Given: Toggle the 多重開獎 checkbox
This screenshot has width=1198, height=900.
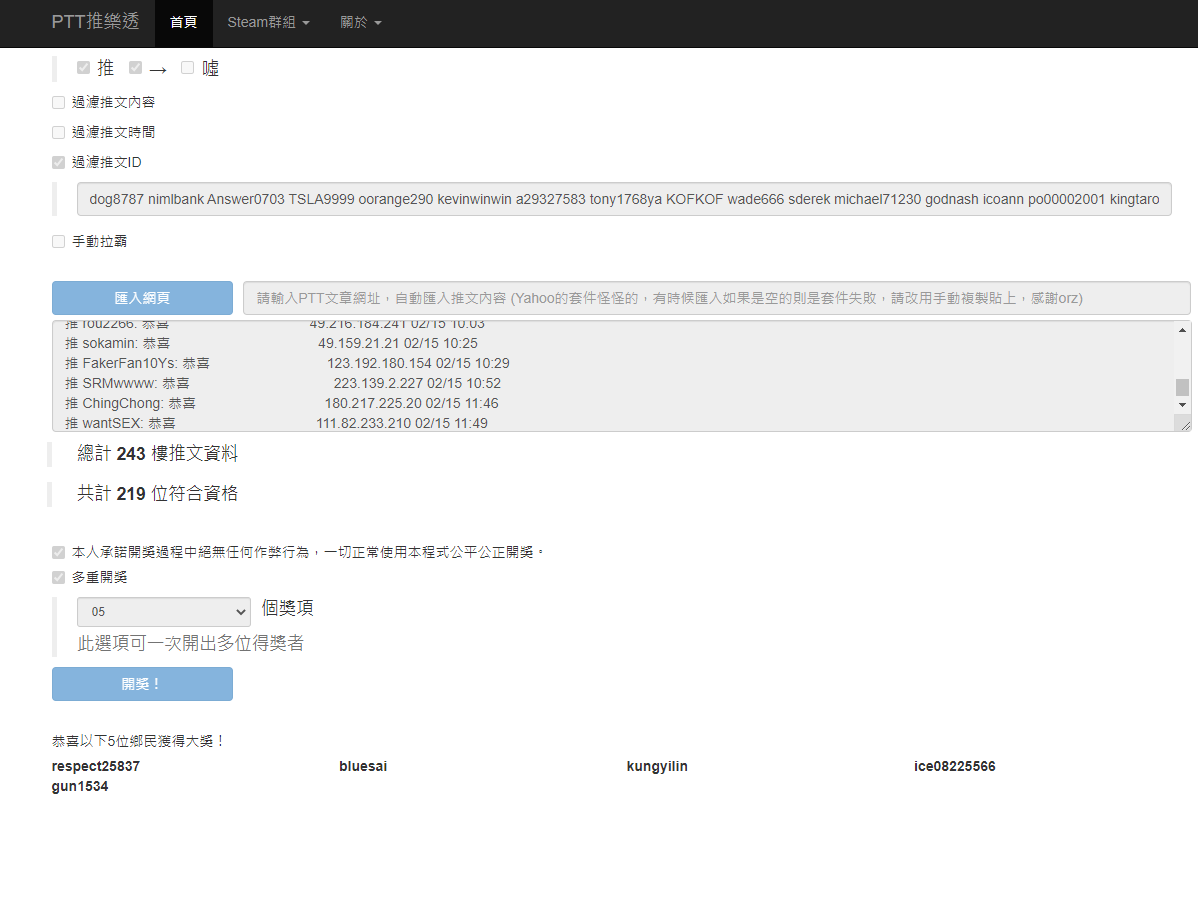Looking at the screenshot, I should coord(58,578).
